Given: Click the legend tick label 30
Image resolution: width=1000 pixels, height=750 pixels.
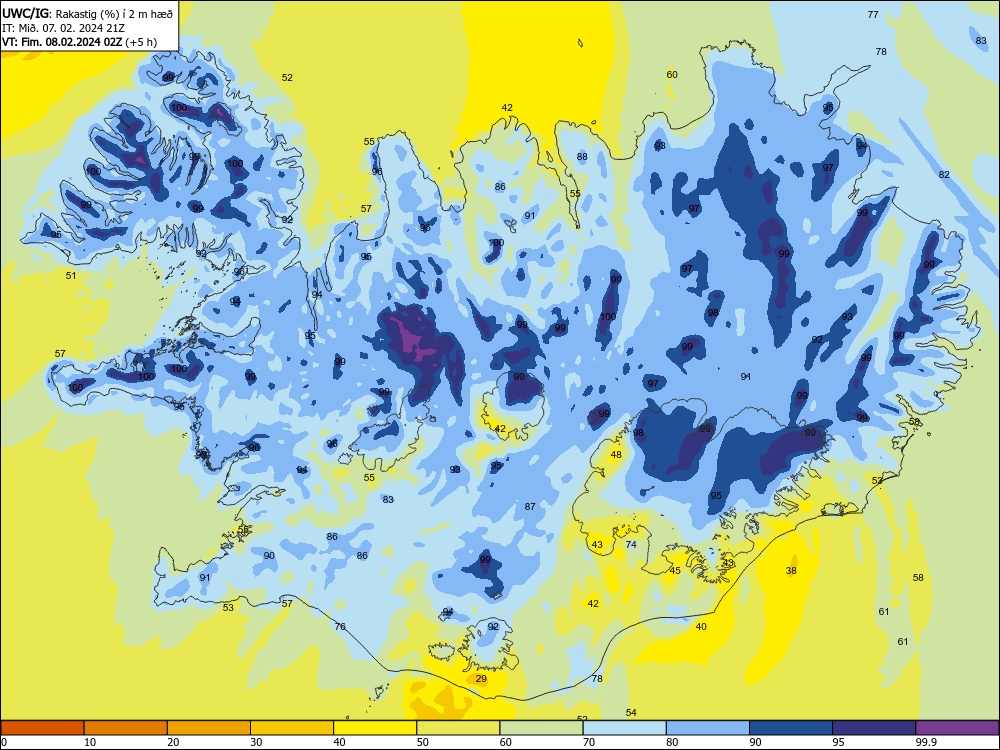Looking at the screenshot, I should point(256,742).
